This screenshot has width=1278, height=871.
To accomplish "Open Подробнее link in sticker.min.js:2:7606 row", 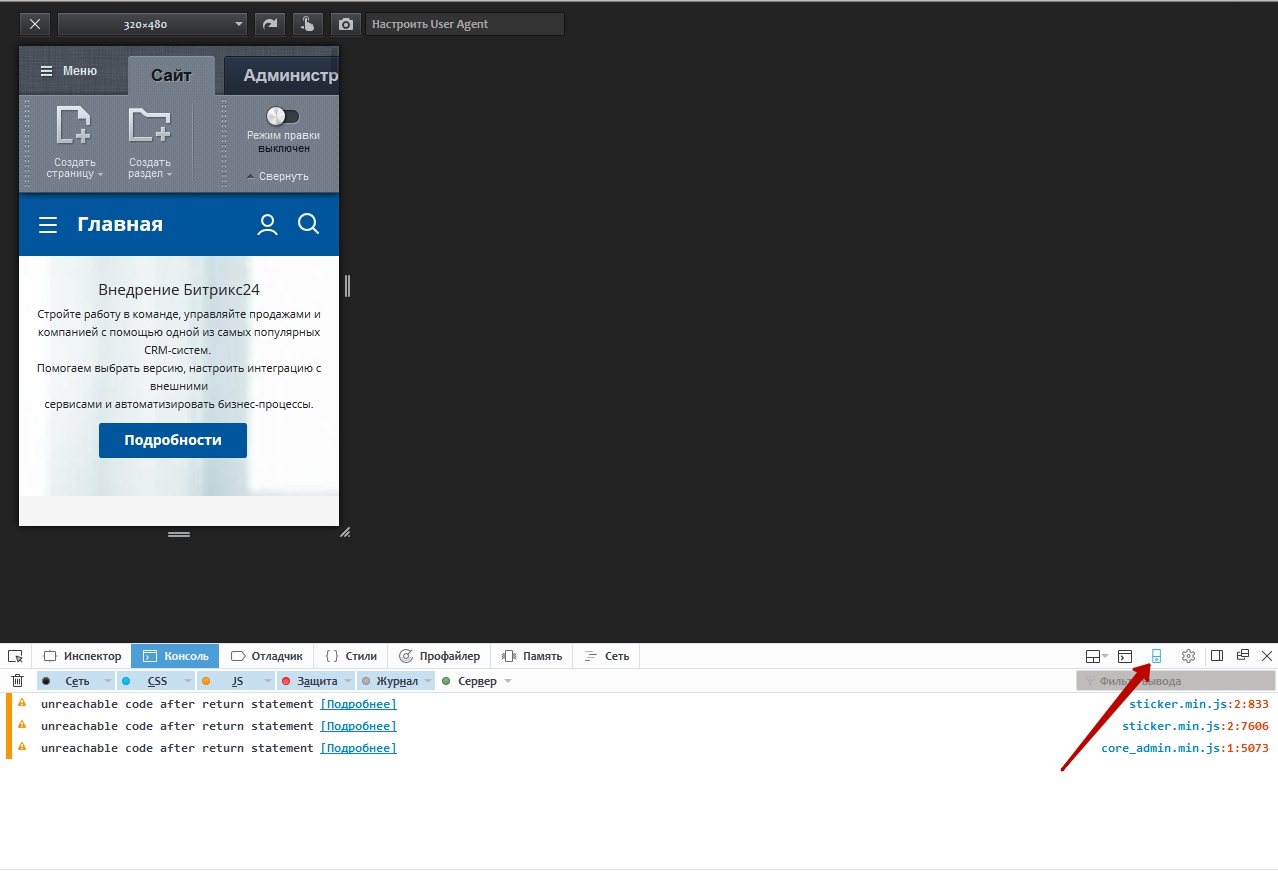I will point(358,726).
